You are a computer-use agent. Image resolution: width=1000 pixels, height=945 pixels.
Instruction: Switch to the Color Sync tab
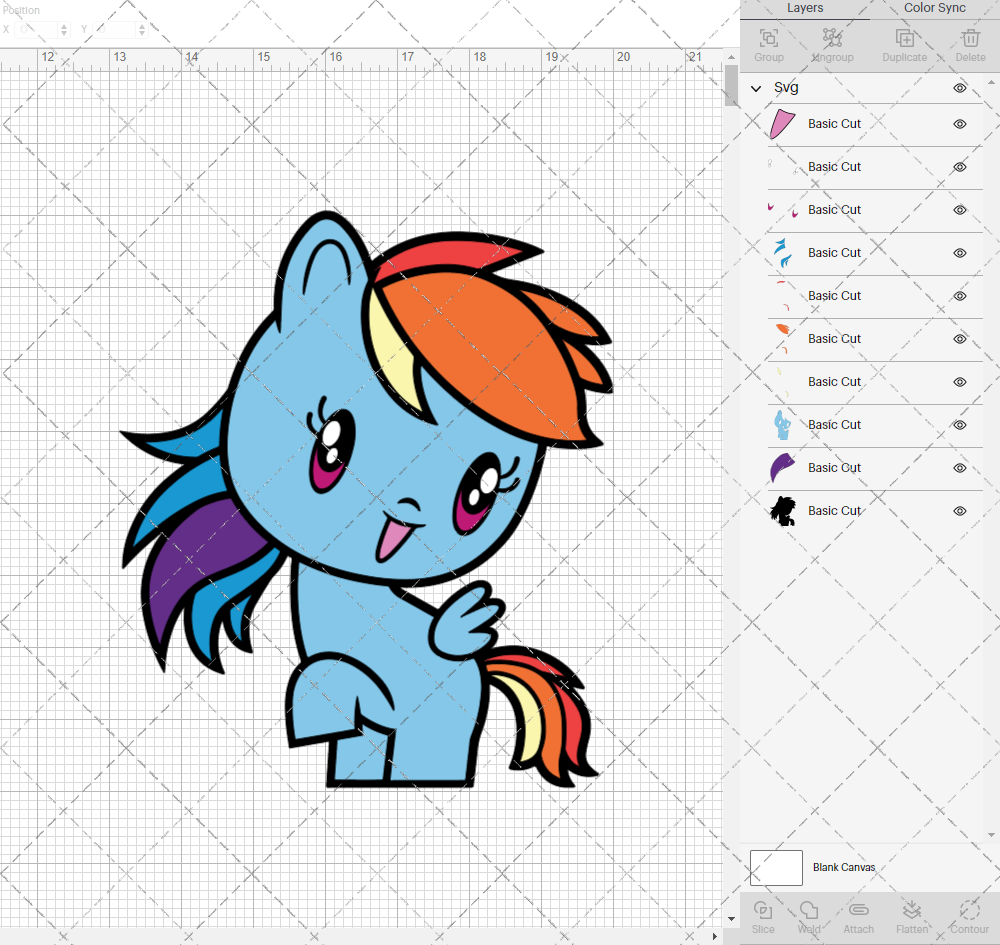(x=934, y=8)
